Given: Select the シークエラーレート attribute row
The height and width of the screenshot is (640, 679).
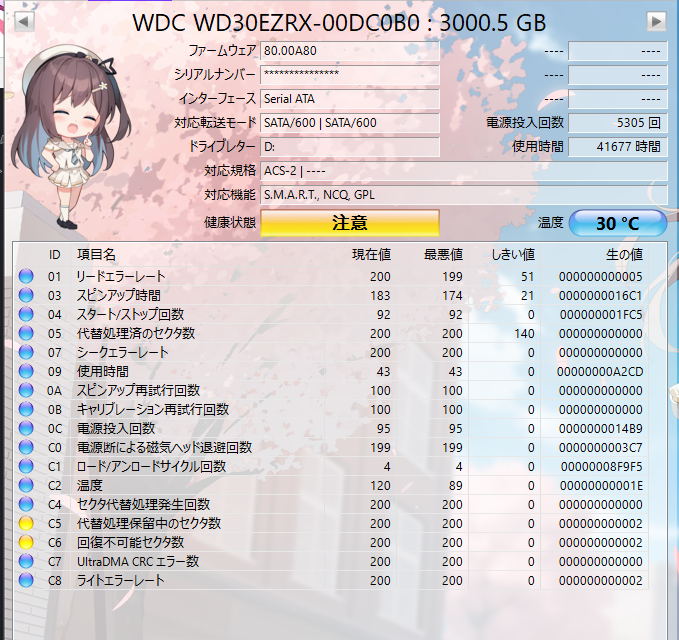Looking at the screenshot, I should tap(331, 352).
